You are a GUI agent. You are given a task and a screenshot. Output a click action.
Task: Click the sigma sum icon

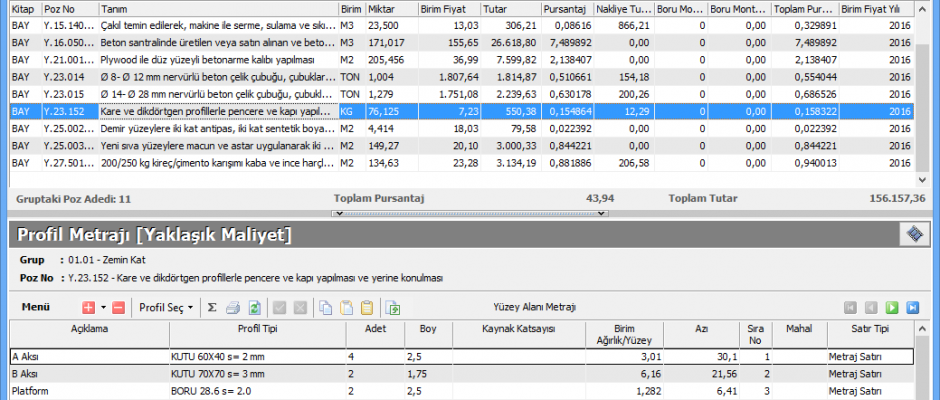point(212,308)
